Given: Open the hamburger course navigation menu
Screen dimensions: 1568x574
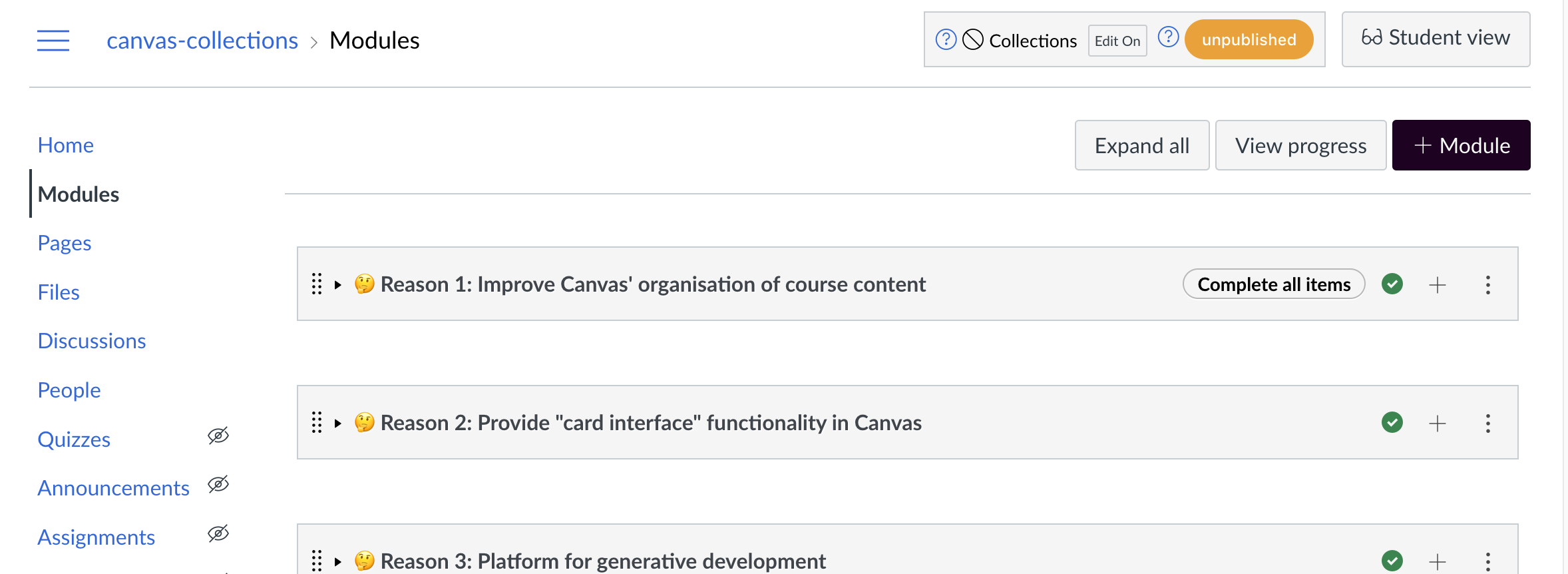Looking at the screenshot, I should (53, 41).
